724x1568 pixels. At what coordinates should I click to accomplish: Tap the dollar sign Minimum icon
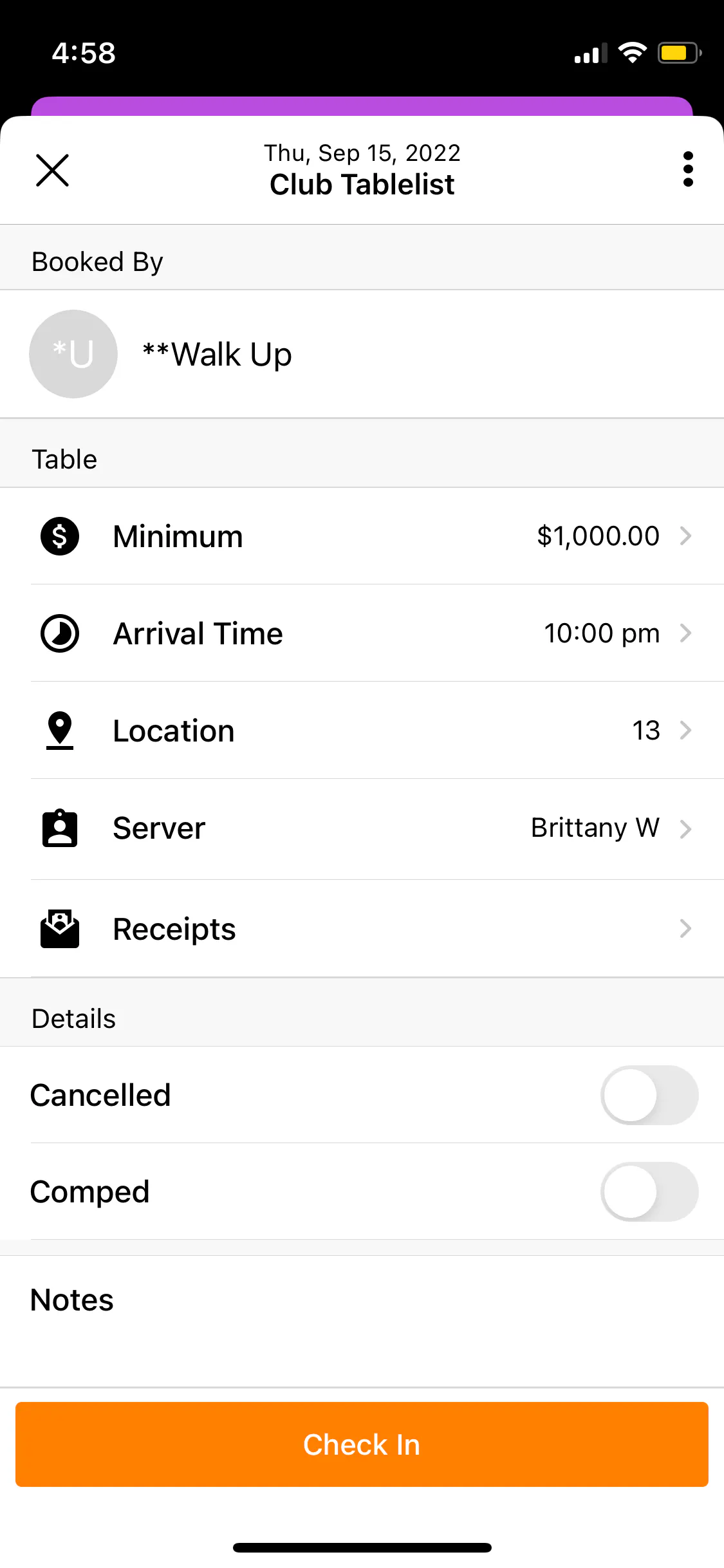(60, 536)
